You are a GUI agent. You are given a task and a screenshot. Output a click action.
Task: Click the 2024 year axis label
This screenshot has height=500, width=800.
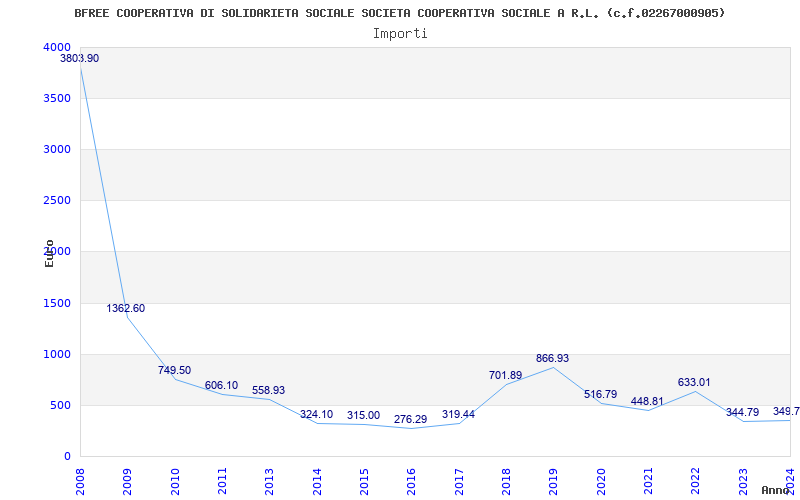[x=790, y=478]
